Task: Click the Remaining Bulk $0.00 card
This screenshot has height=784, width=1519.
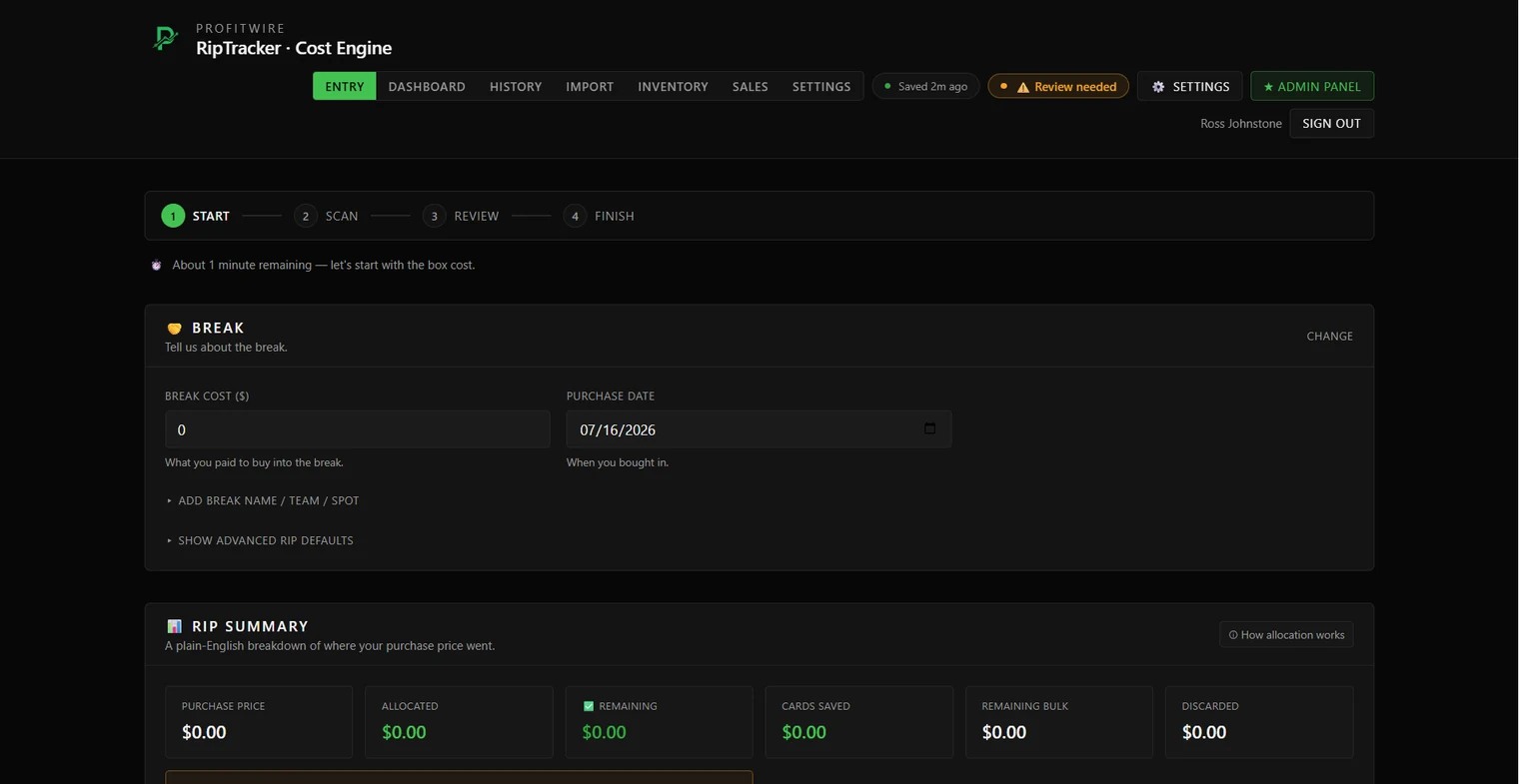Action: (1058, 721)
